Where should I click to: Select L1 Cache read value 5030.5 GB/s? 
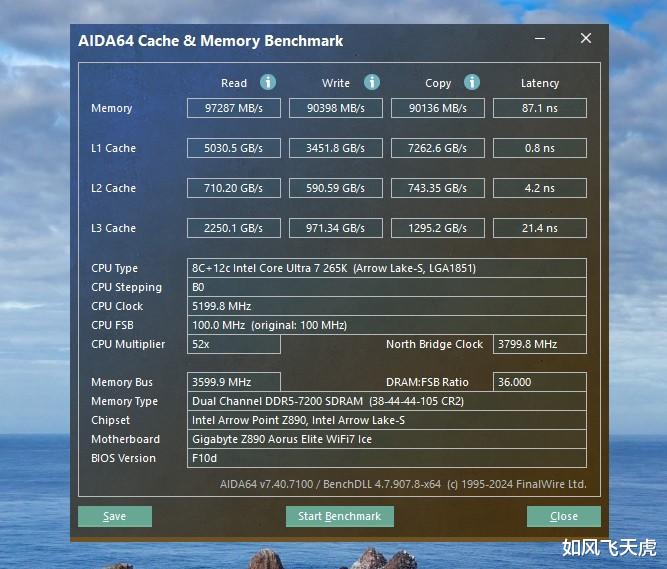[234, 148]
